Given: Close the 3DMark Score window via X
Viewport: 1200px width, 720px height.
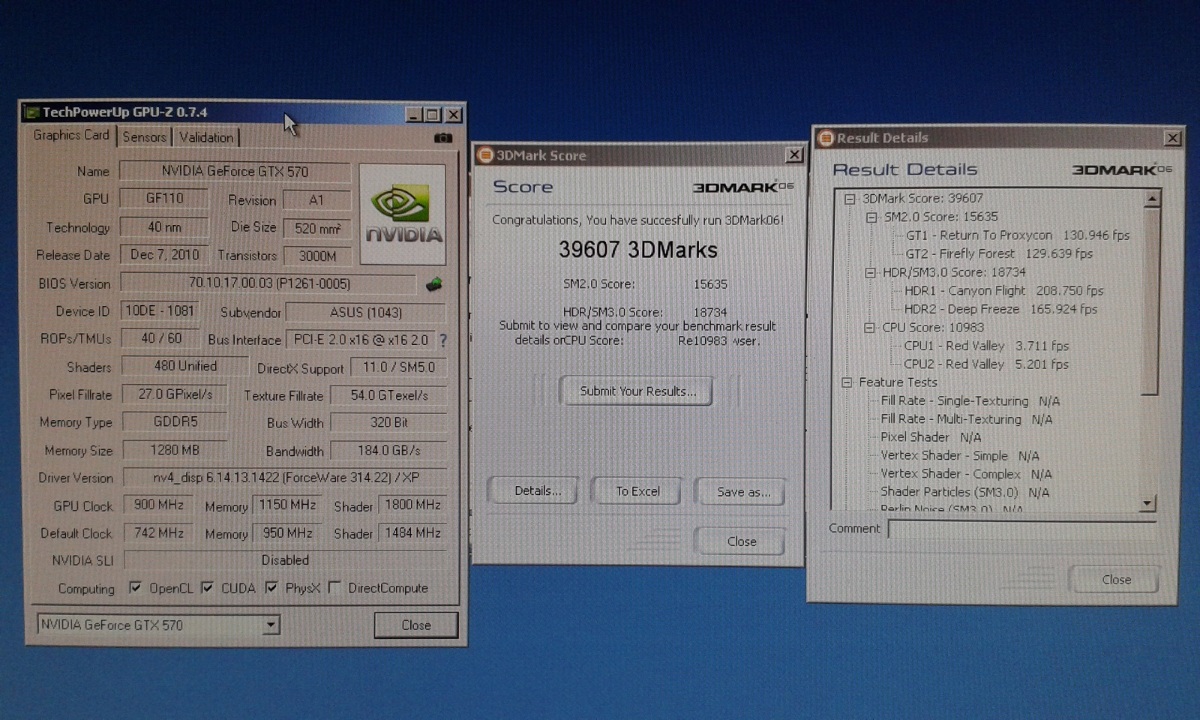Looking at the screenshot, I should [794, 155].
